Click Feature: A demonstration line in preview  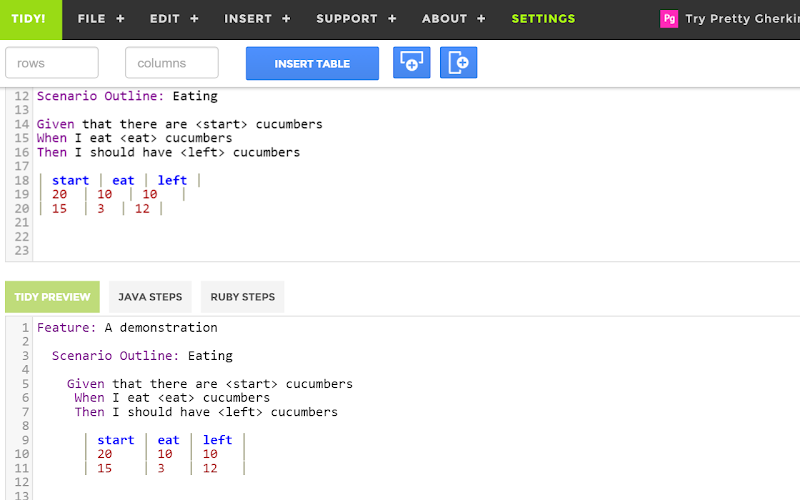coord(127,328)
